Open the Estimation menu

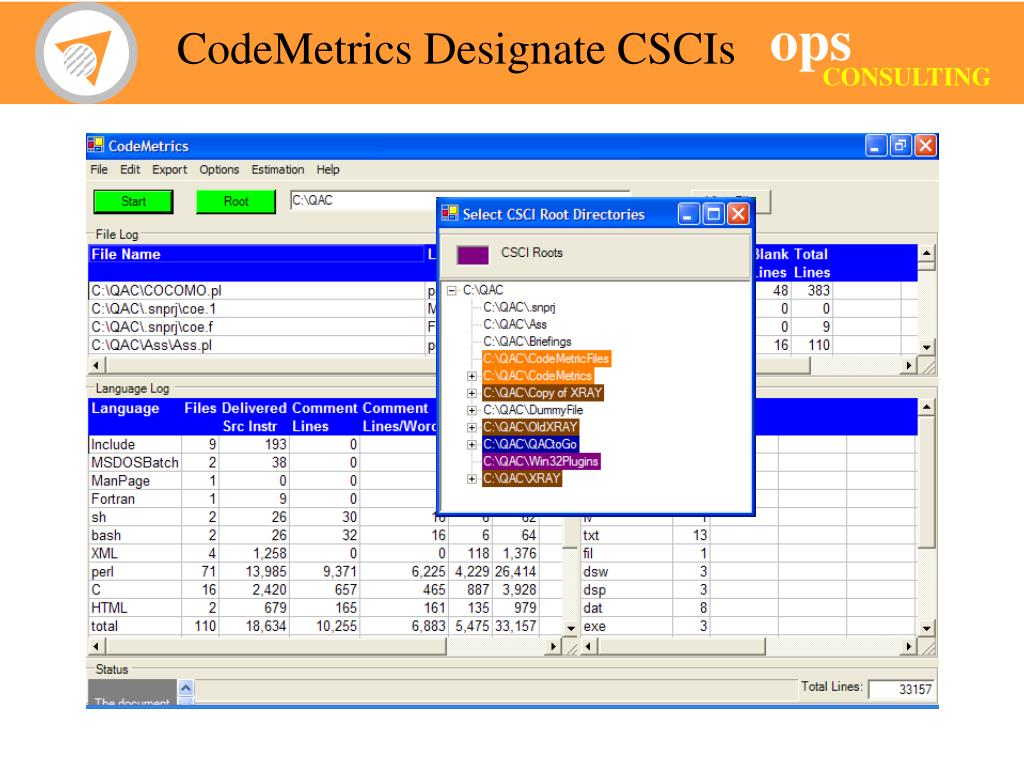click(x=278, y=170)
